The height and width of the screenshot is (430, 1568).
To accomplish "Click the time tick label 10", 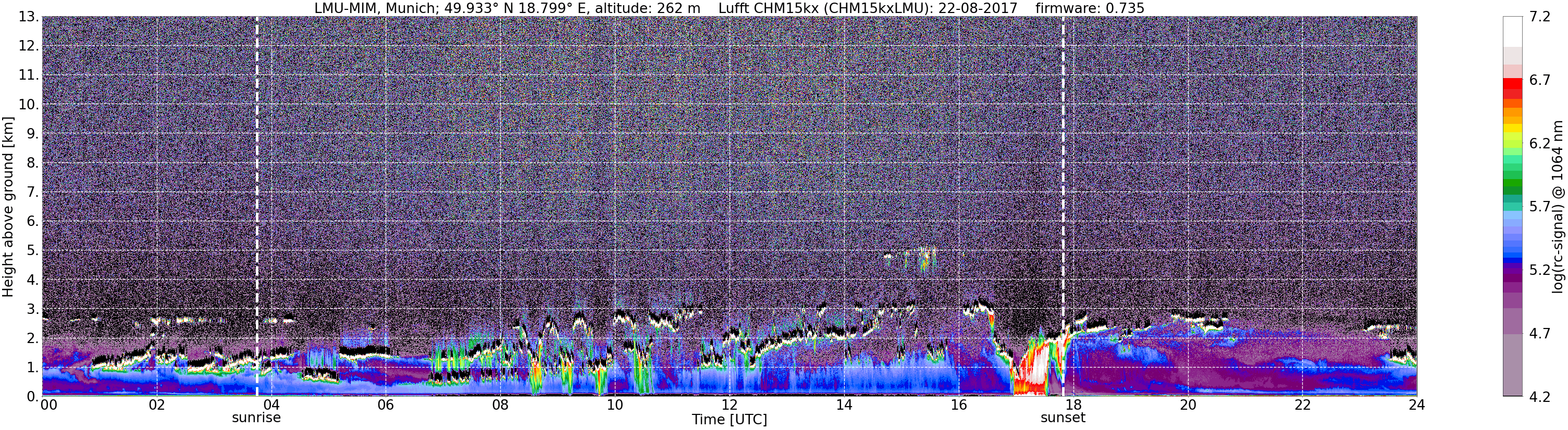I will pos(615,405).
